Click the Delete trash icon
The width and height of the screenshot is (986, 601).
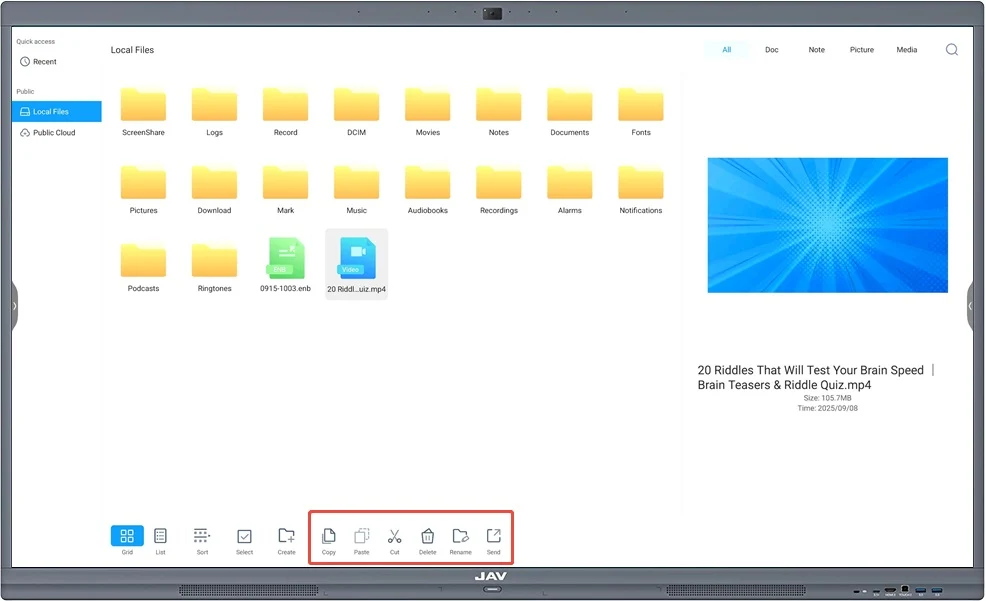coord(427,535)
